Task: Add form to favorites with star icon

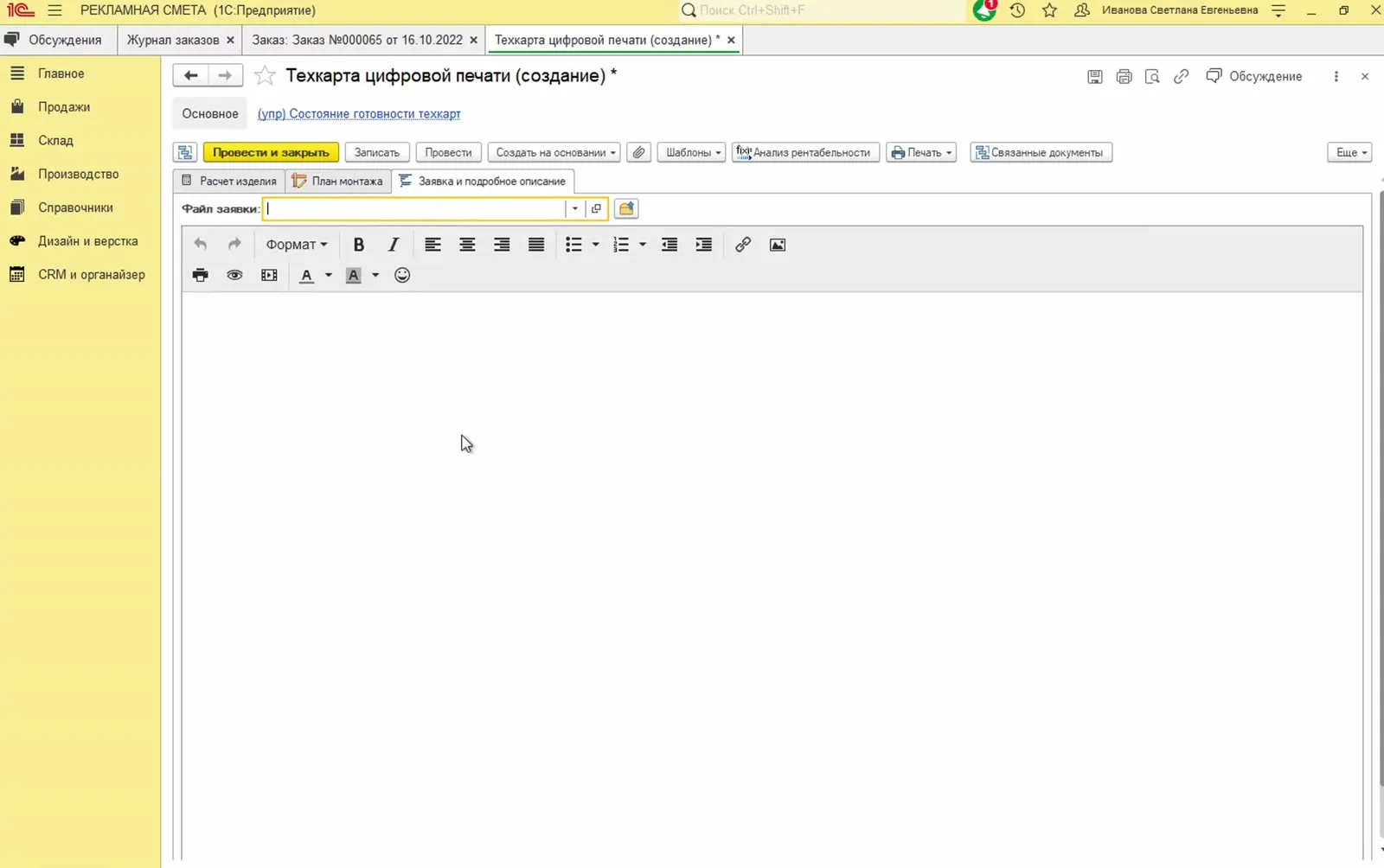Action: 265,75
